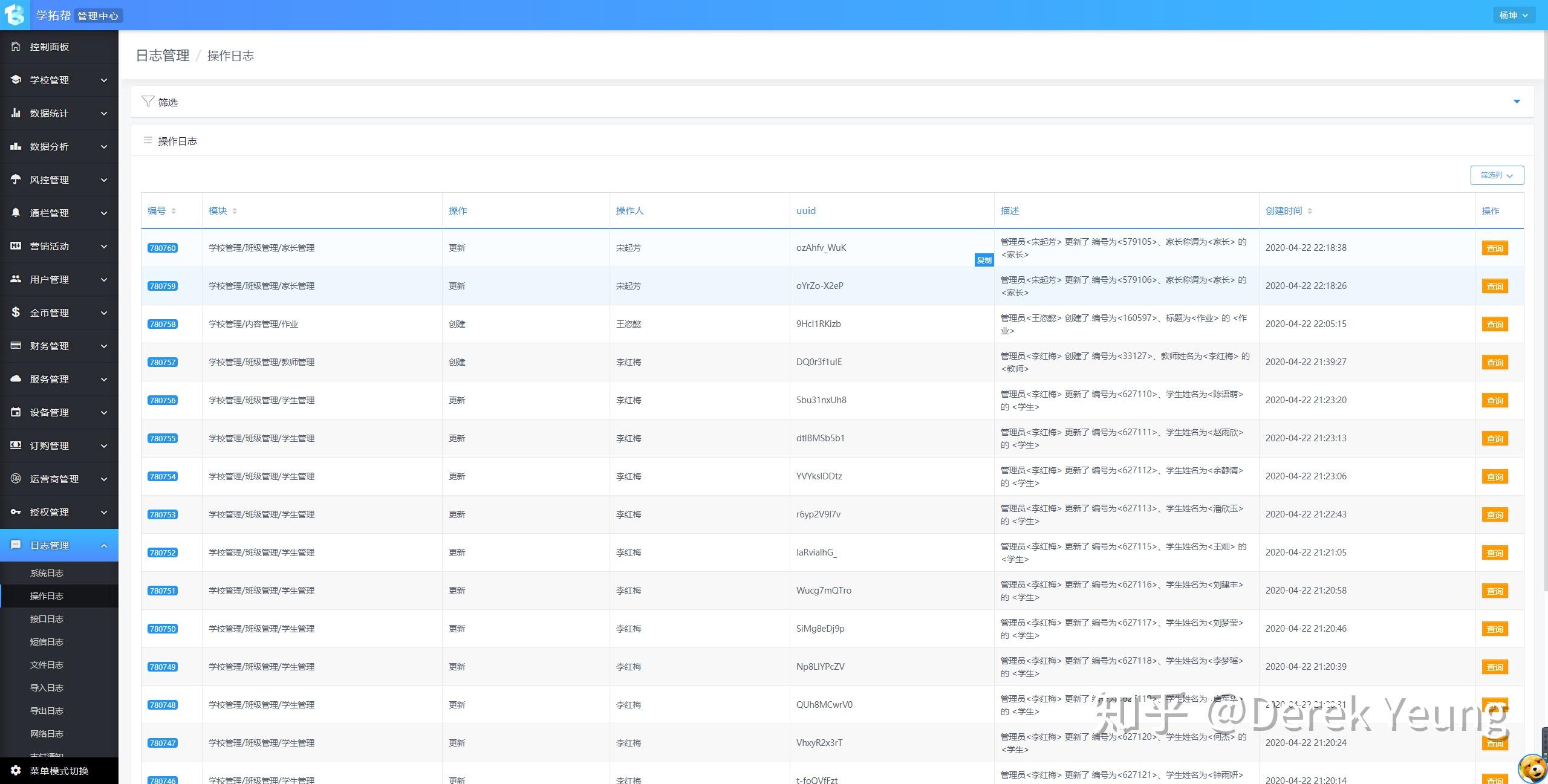Open 接口日志 submenu item
1548x784 pixels.
(x=47, y=619)
